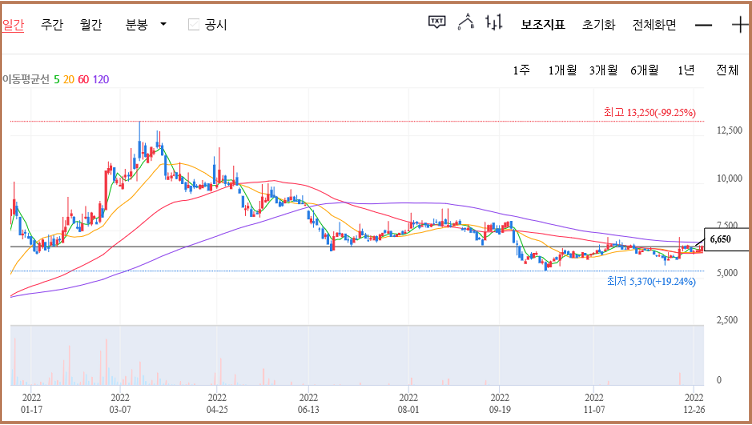This screenshot has width=752, height=425.
Task: Switch to the 월간 monthly tab
Action: click(91, 24)
